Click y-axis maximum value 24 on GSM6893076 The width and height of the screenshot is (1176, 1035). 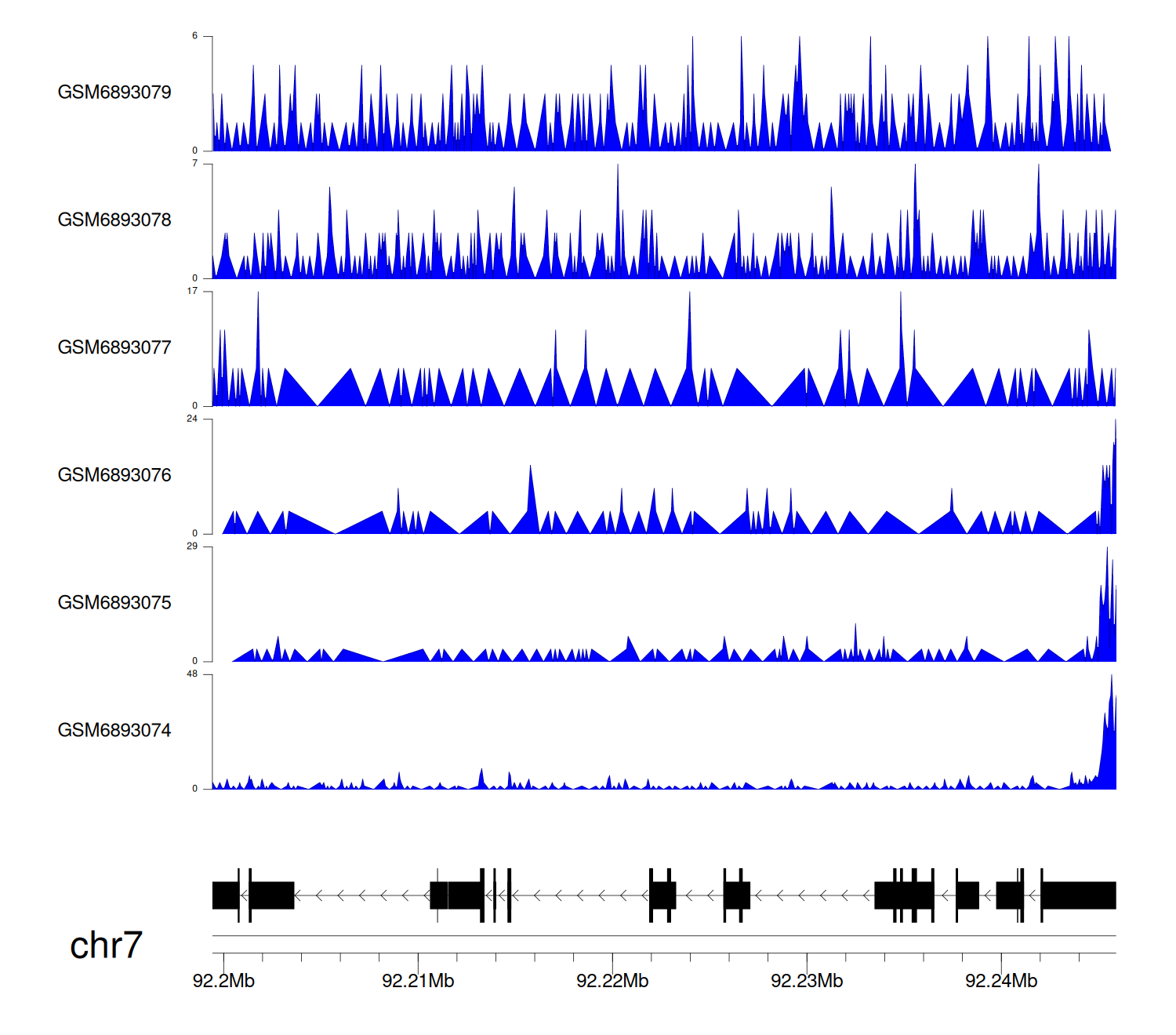pos(192,419)
